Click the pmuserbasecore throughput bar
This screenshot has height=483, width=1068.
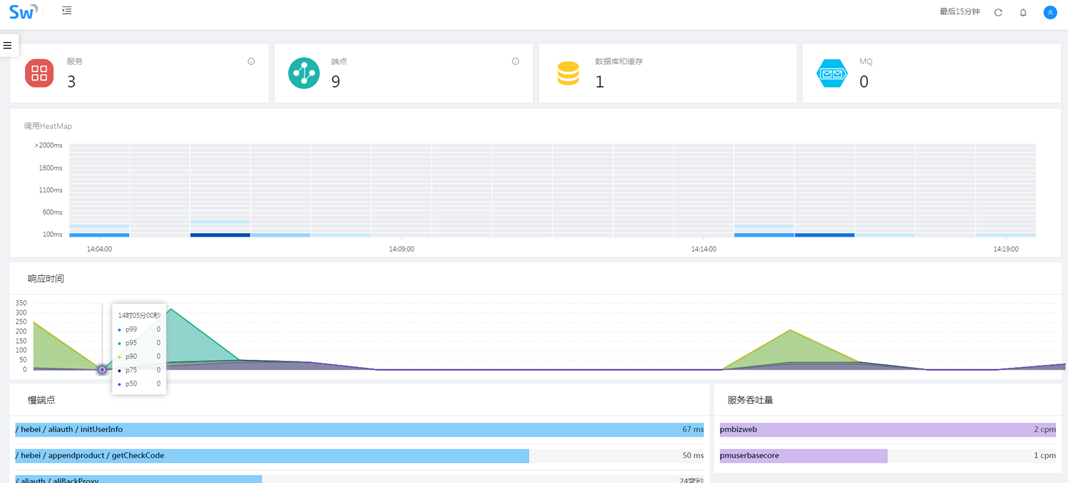point(803,456)
